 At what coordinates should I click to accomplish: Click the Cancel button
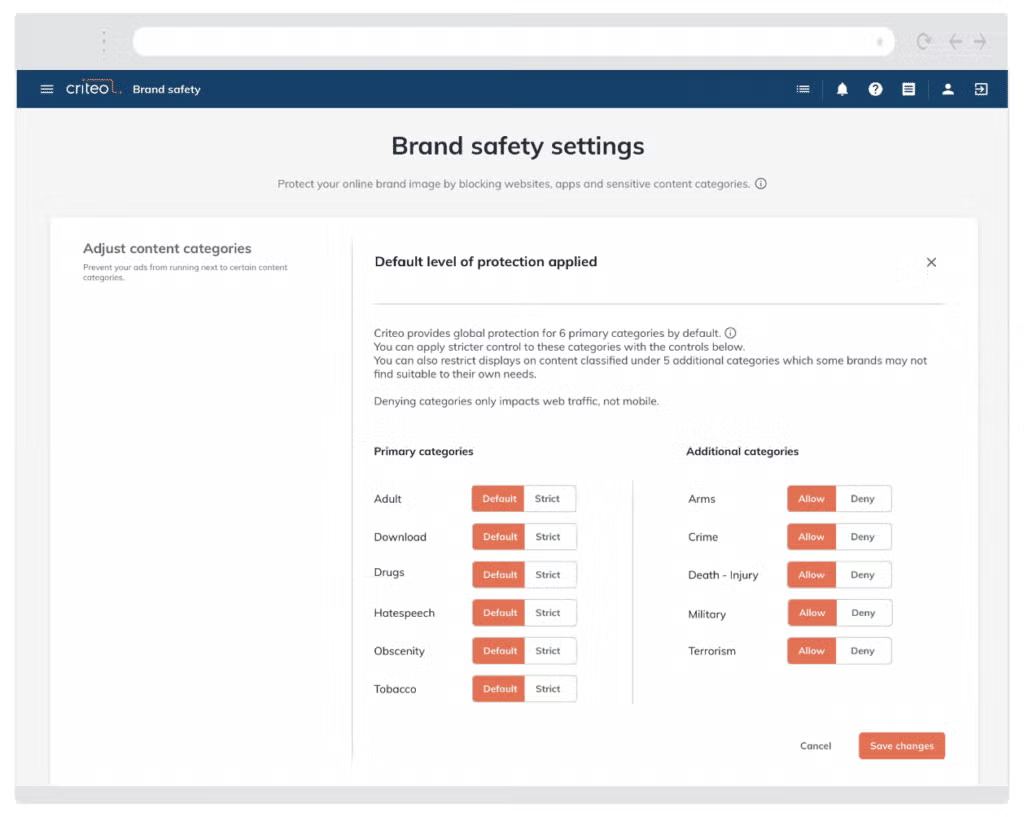tap(816, 746)
